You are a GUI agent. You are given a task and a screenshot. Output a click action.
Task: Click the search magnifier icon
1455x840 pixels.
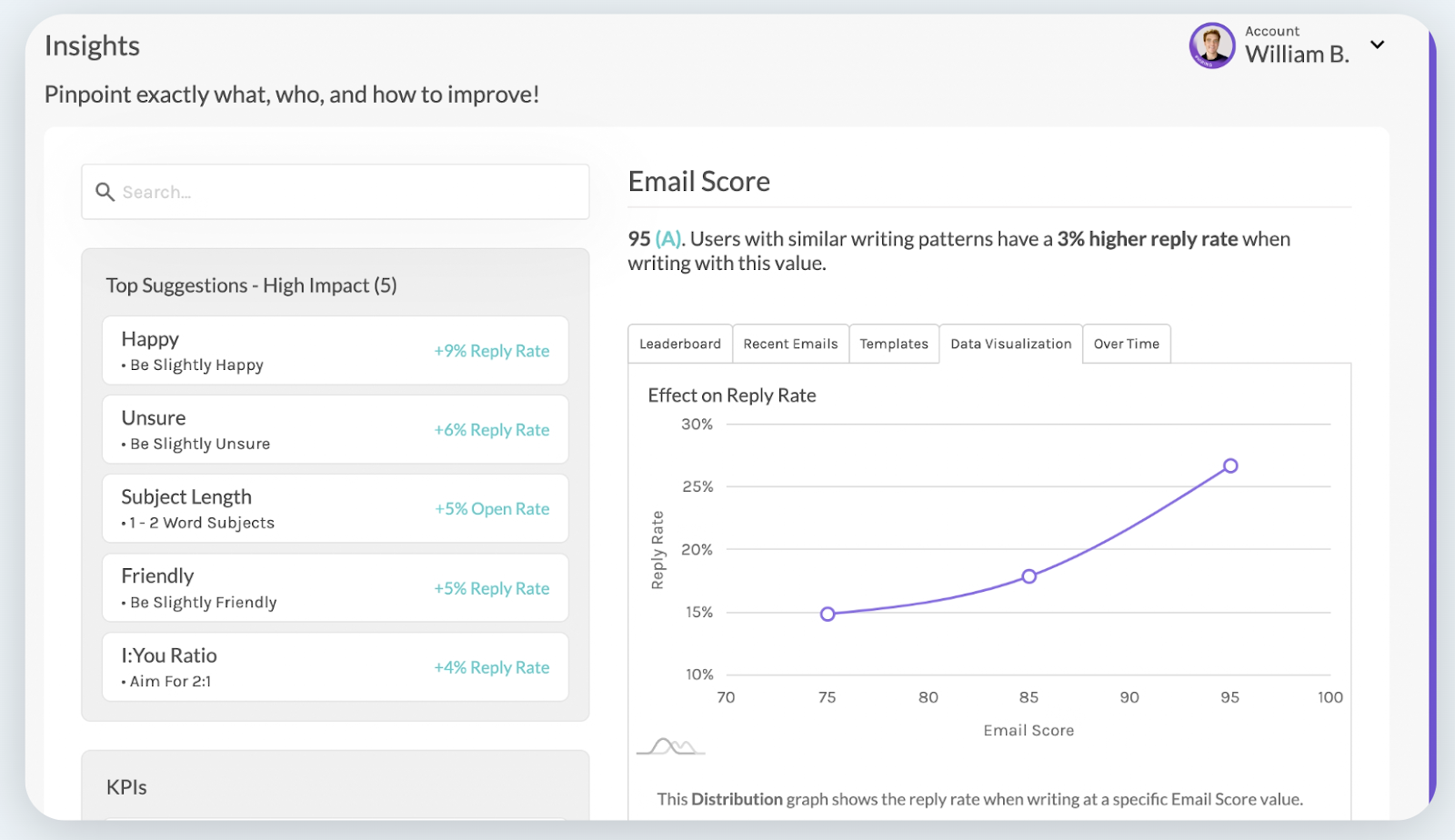pos(105,192)
